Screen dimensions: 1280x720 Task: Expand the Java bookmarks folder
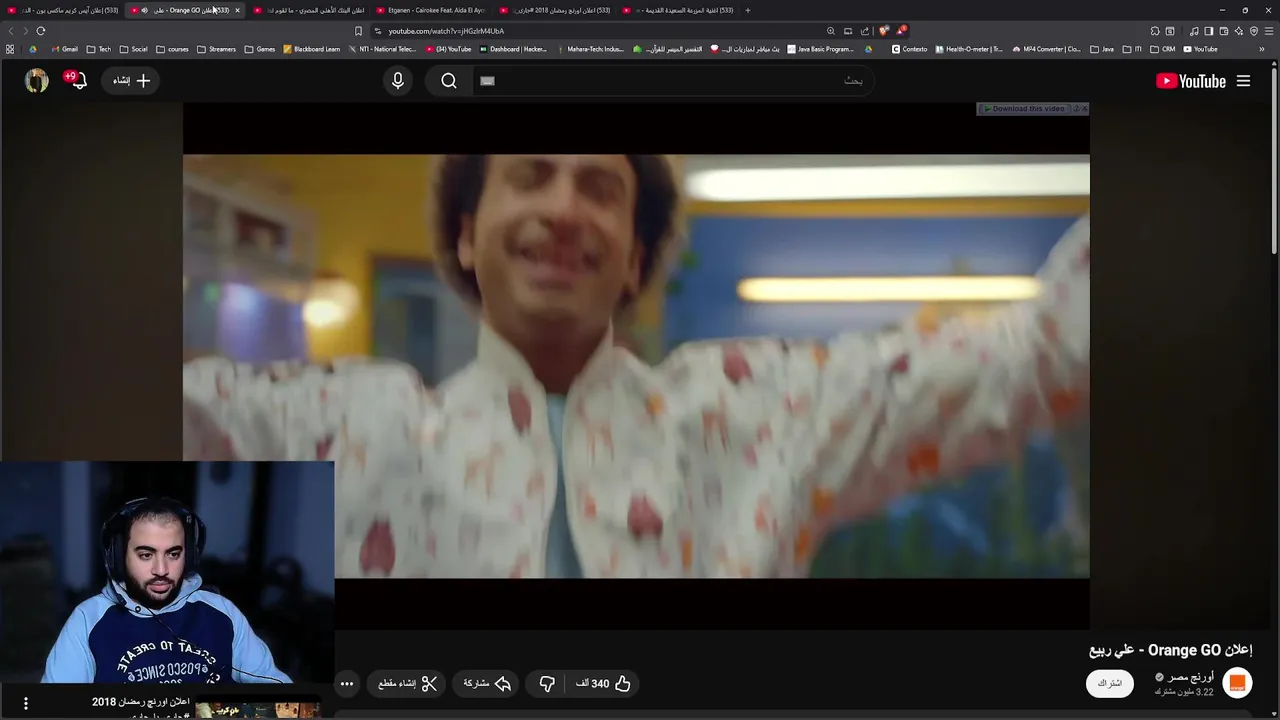pos(1102,49)
